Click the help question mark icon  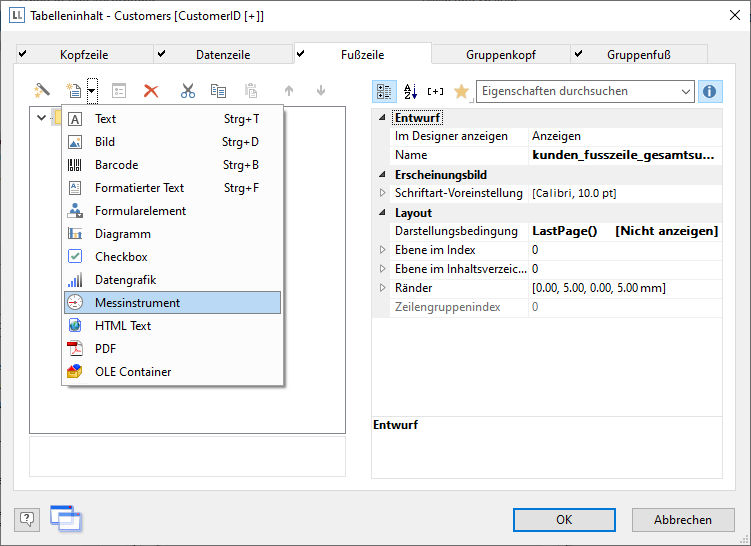27,518
